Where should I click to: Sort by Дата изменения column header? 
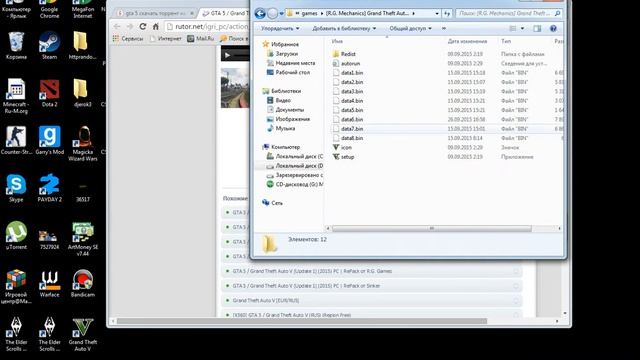[467, 41]
